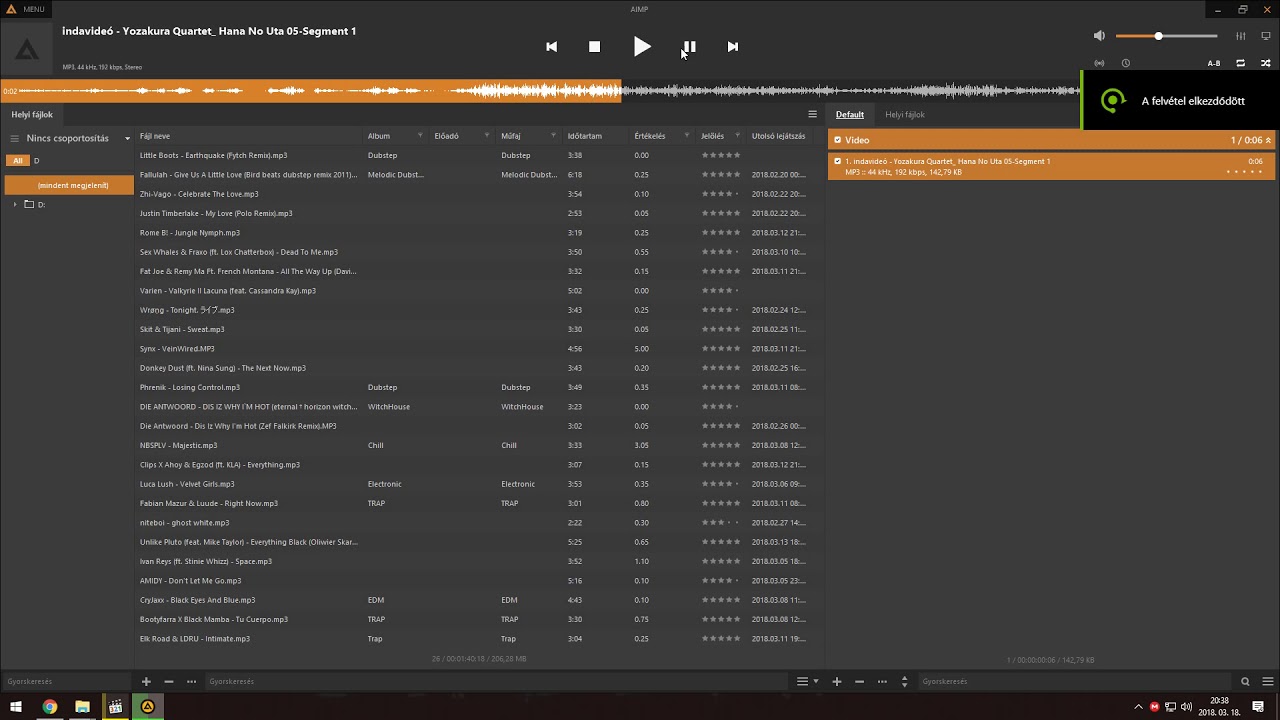Switch to the Default playlist tab
Image resolution: width=1280 pixels, height=720 pixels.
(850, 115)
